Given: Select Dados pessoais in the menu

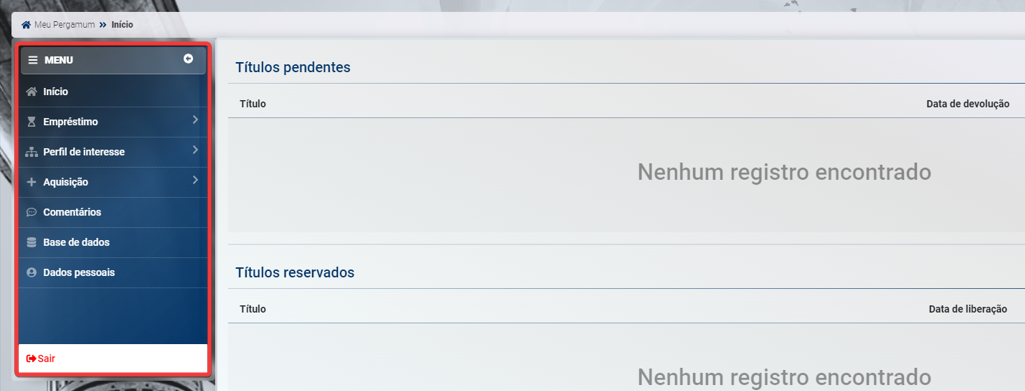Looking at the screenshot, I should (x=113, y=273).
